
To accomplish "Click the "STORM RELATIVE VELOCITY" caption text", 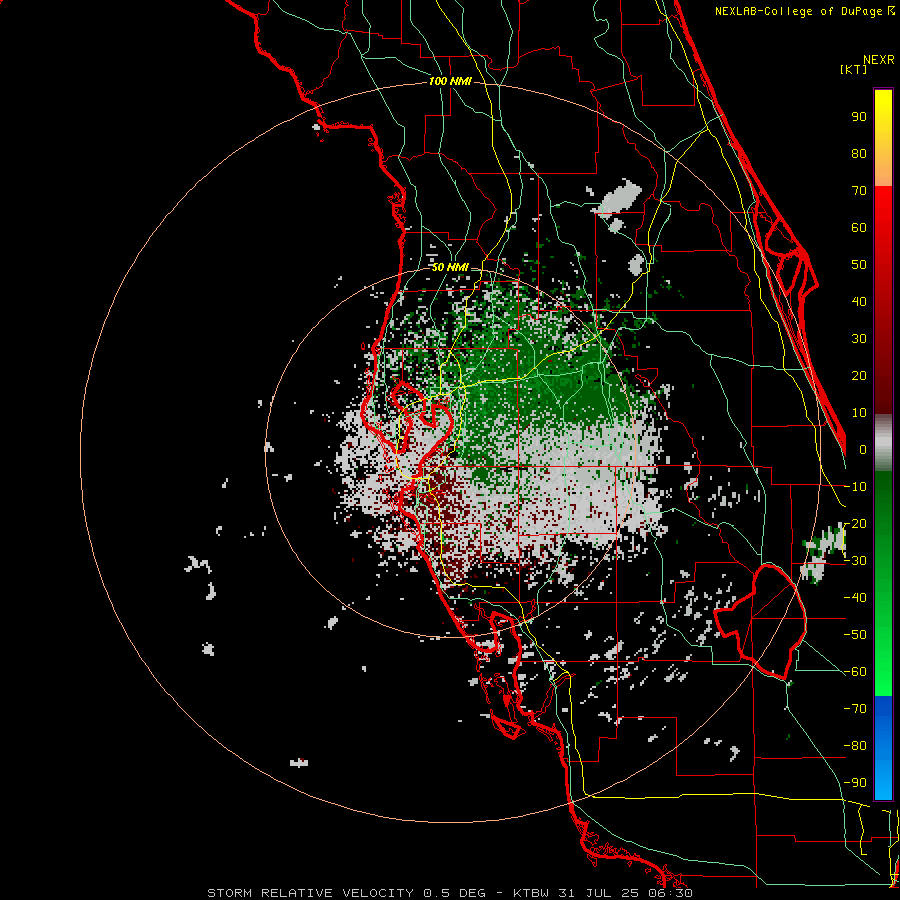I will [310, 893].
